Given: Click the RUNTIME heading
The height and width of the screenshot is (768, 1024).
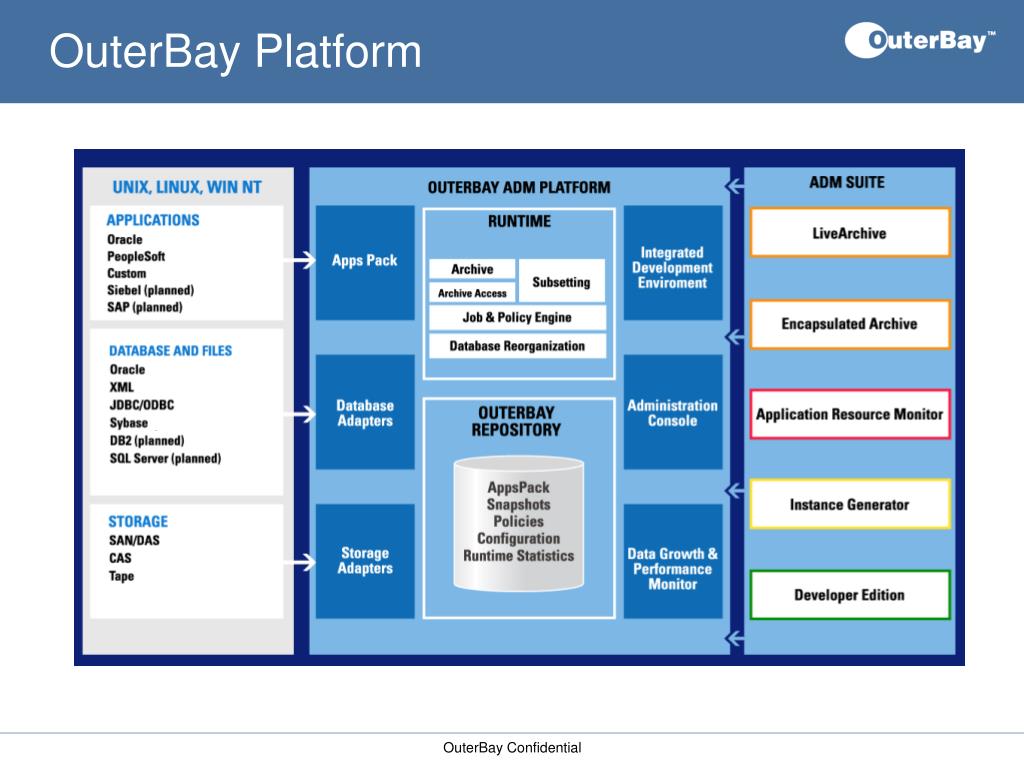Looking at the screenshot, I should pyautogui.click(x=519, y=221).
